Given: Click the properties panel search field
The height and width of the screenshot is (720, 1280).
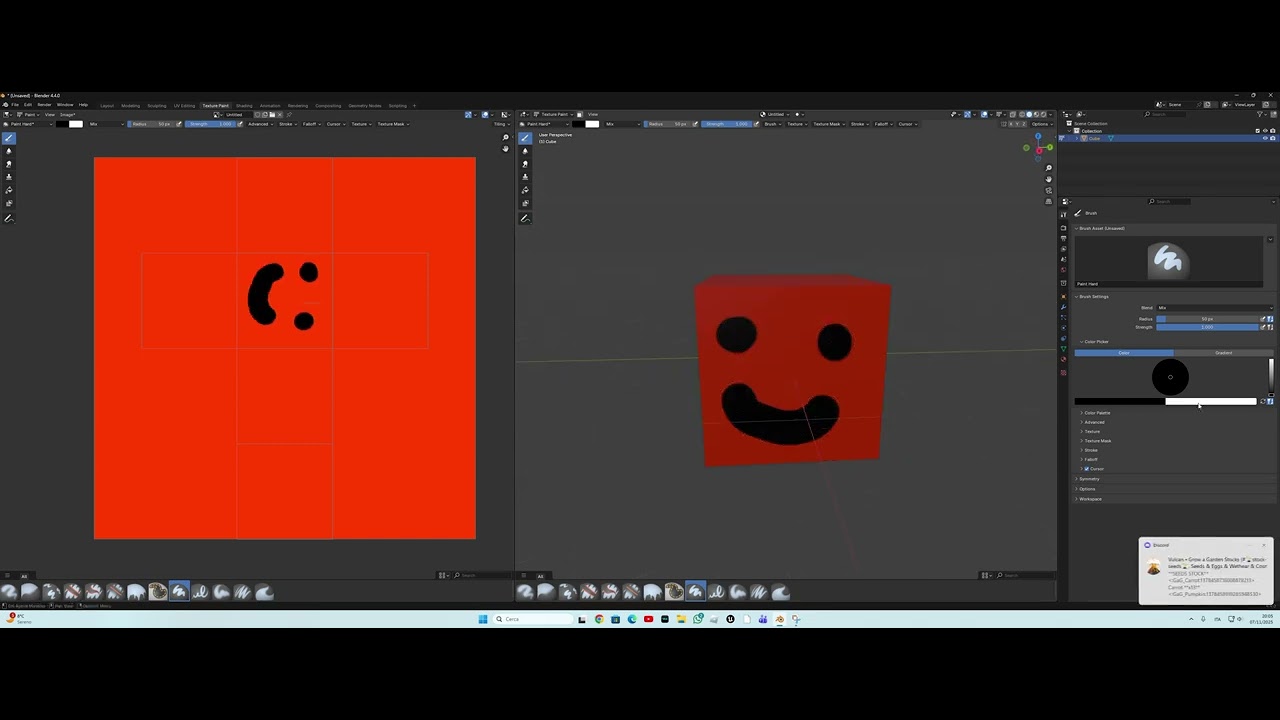Looking at the screenshot, I should 1169,201.
